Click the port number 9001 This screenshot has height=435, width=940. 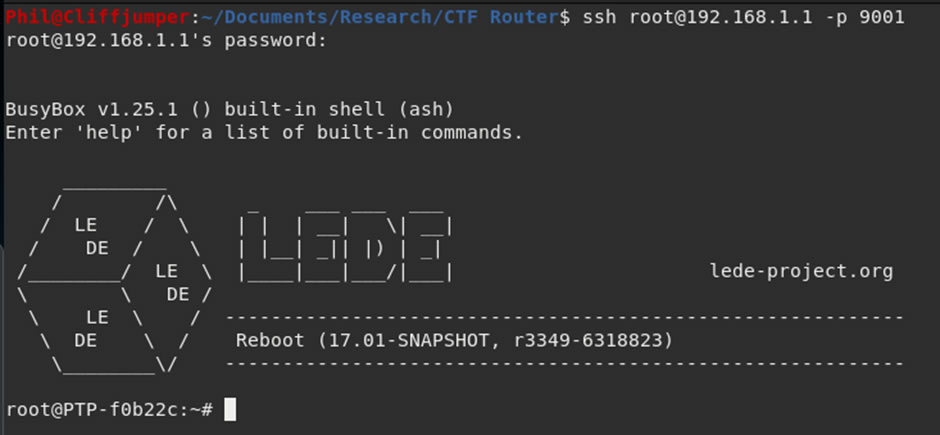pos(881,17)
